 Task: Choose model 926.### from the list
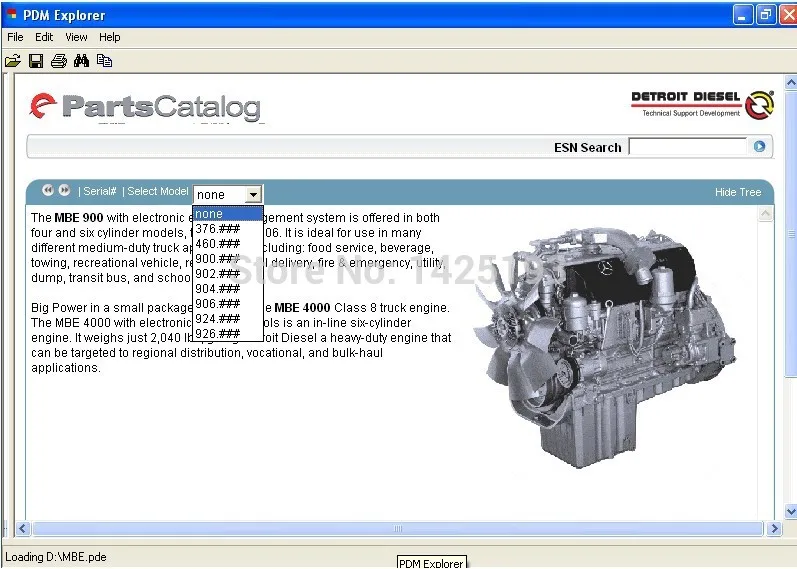tap(228, 334)
